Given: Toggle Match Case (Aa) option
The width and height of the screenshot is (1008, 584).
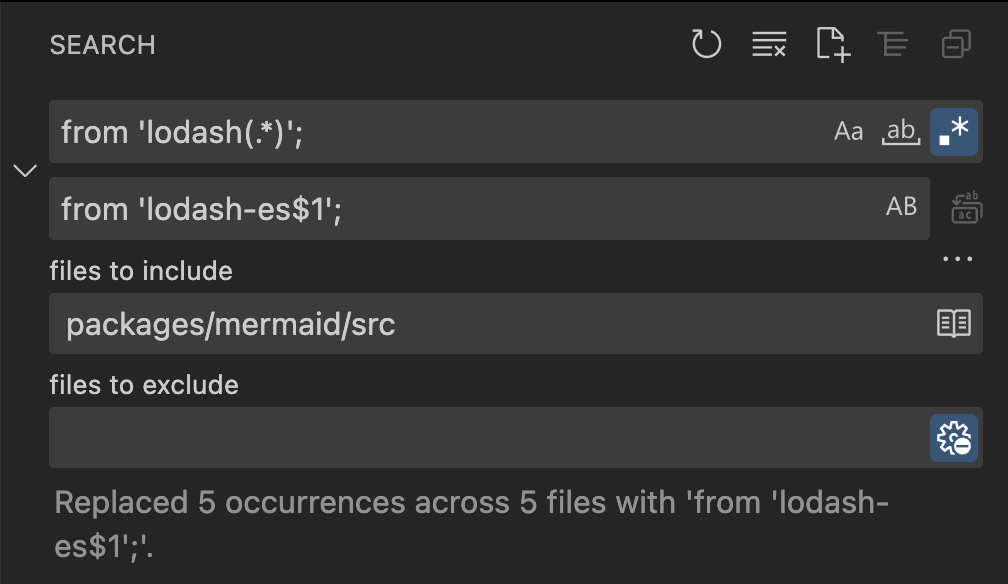Looking at the screenshot, I should pos(848,131).
